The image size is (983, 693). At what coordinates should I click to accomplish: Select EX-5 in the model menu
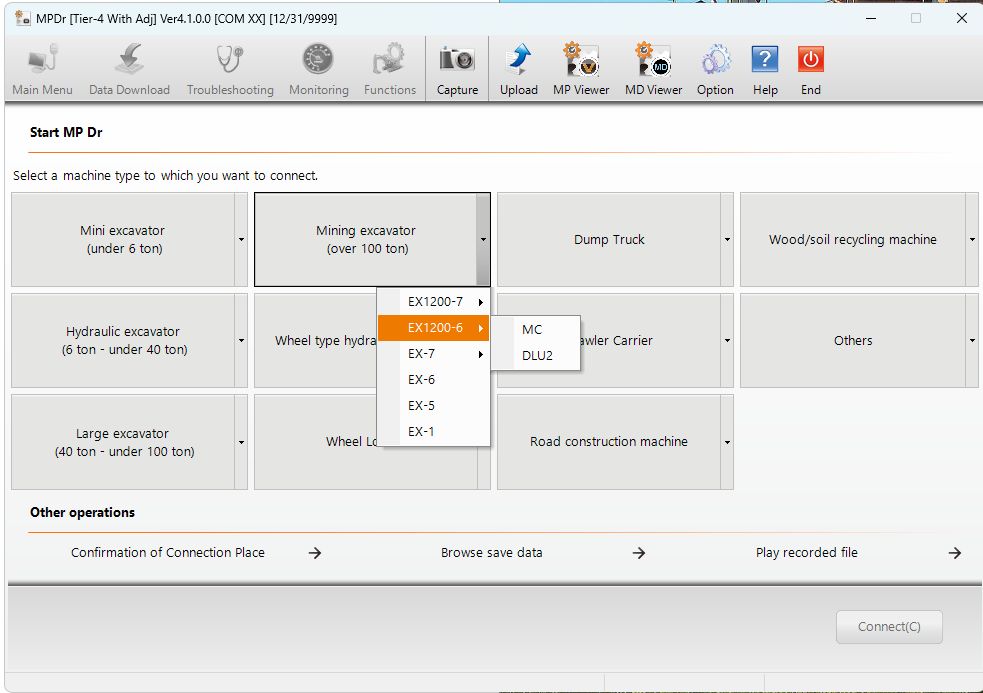click(x=433, y=406)
